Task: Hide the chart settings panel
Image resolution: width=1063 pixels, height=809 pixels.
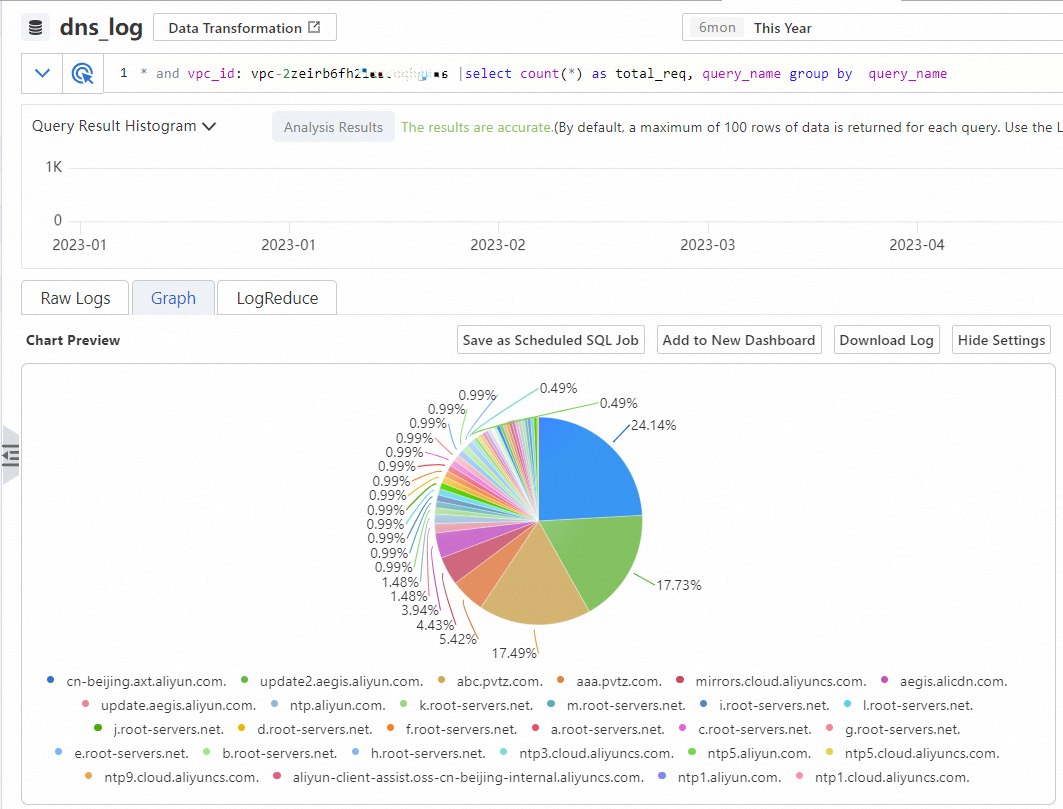Action: pyautogui.click(x=1001, y=340)
